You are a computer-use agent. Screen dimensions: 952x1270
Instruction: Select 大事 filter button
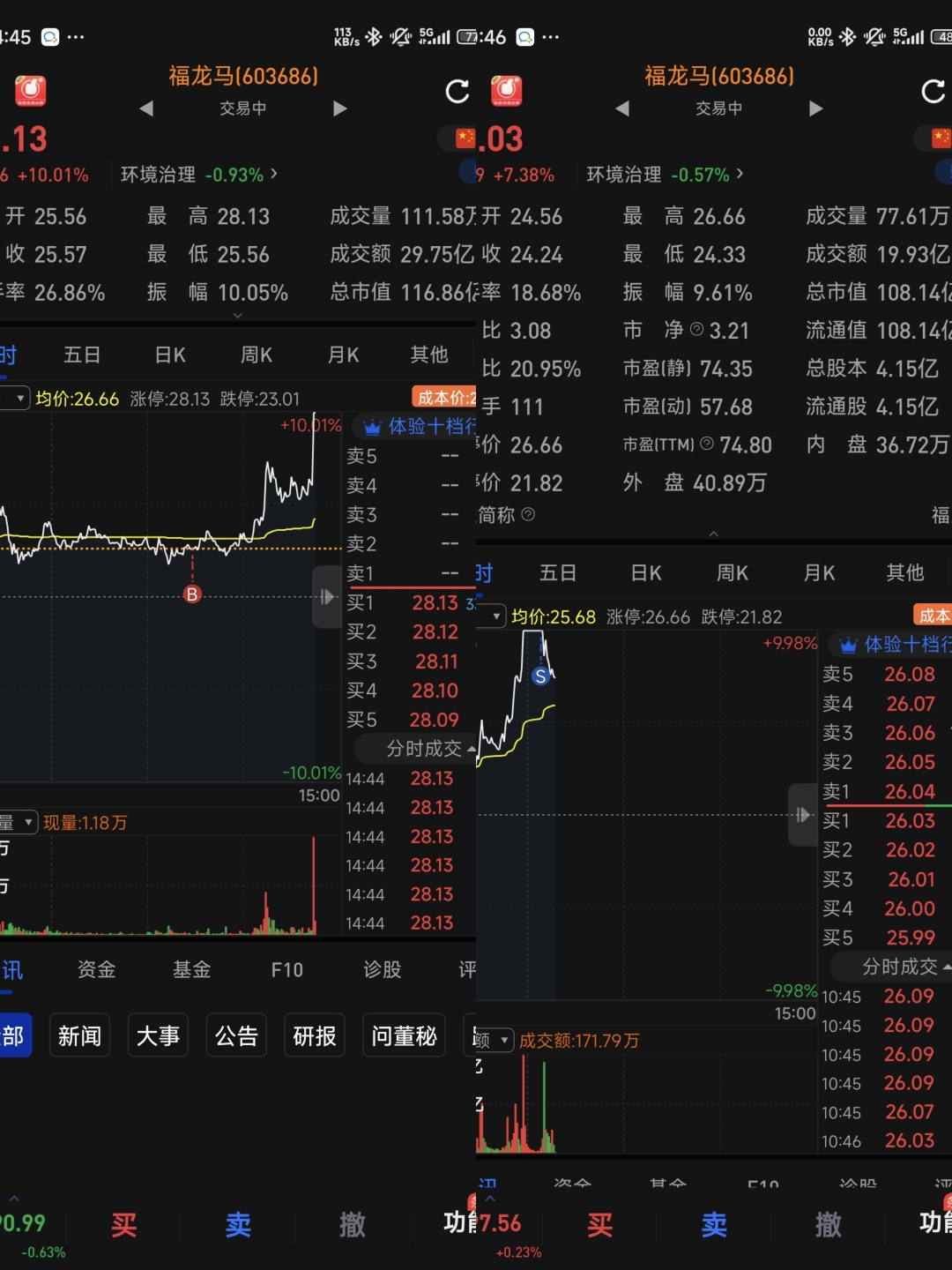click(159, 1035)
